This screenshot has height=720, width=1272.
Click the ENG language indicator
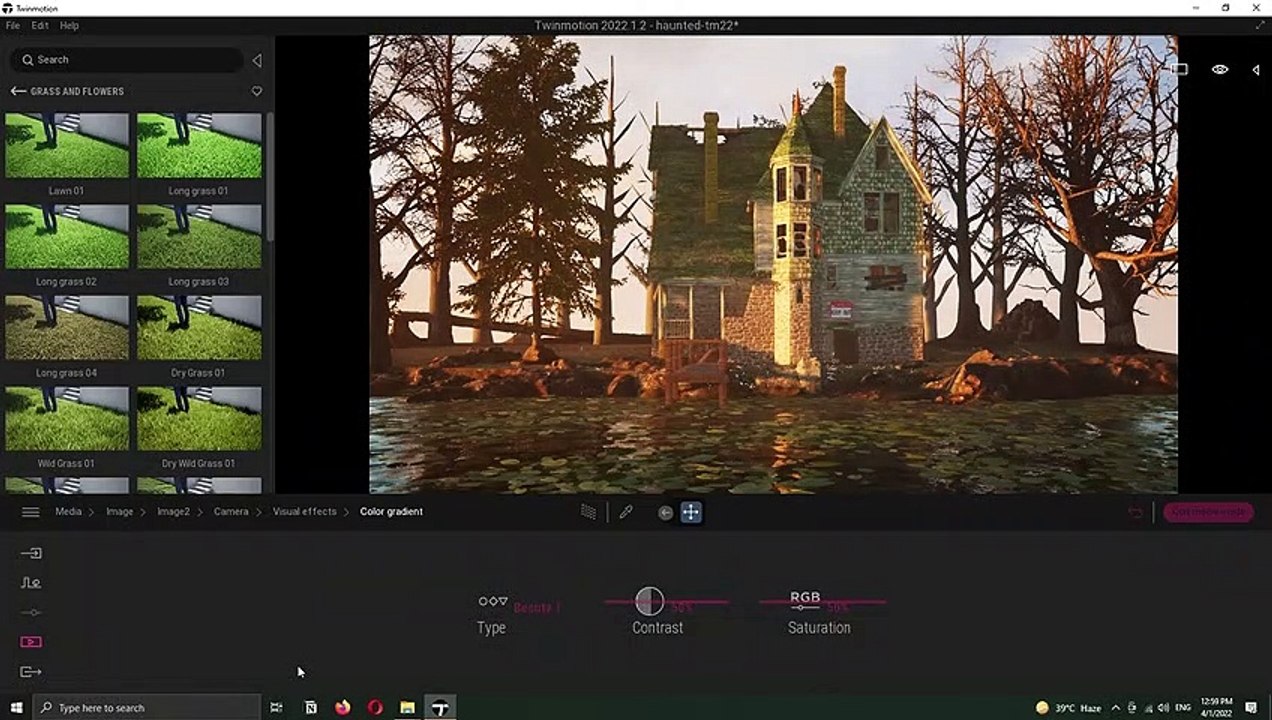1183,708
